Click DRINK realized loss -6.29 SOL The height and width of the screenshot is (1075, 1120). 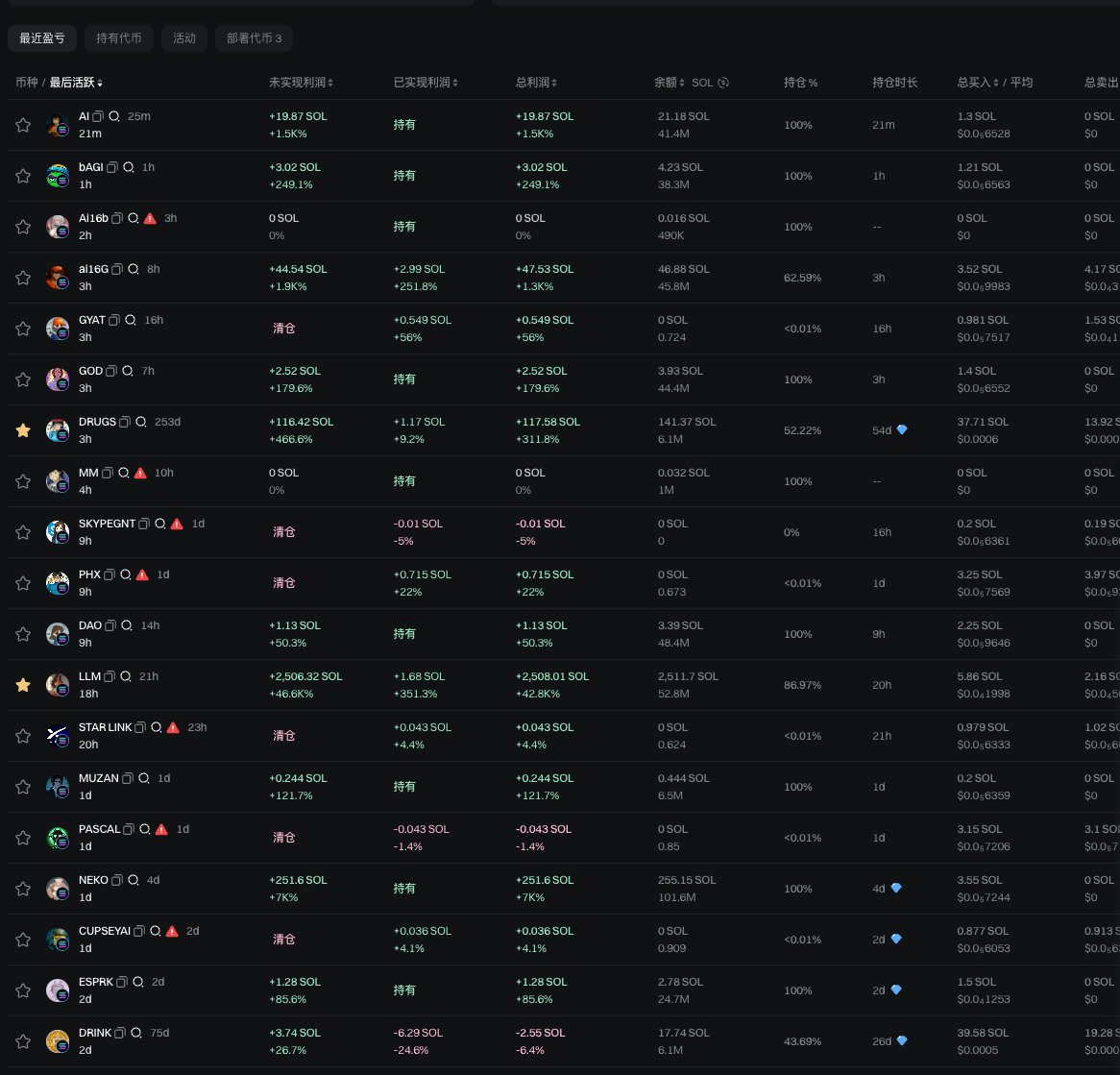pyautogui.click(x=418, y=1033)
